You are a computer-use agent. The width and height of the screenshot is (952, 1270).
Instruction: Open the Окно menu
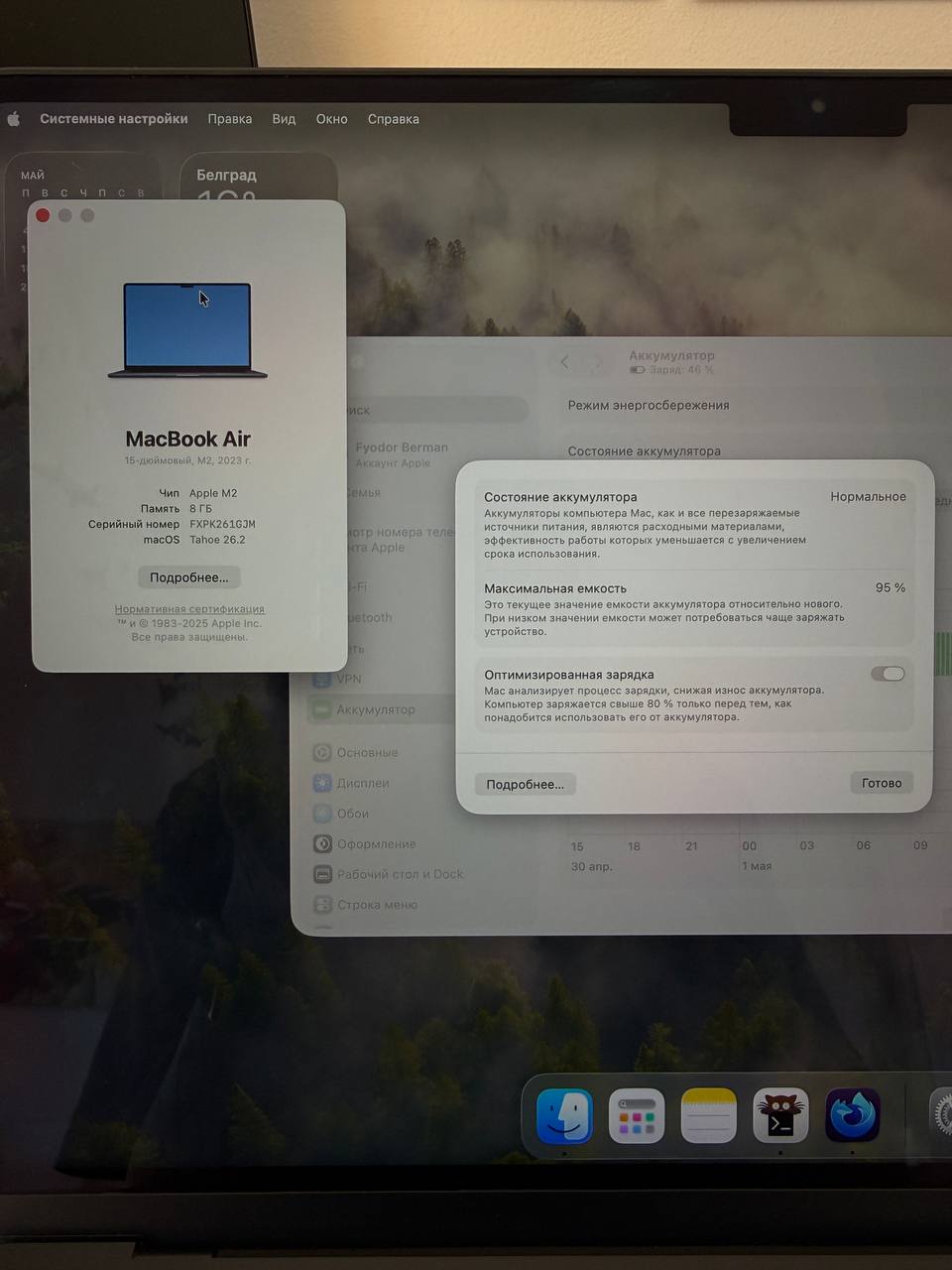pos(331,119)
